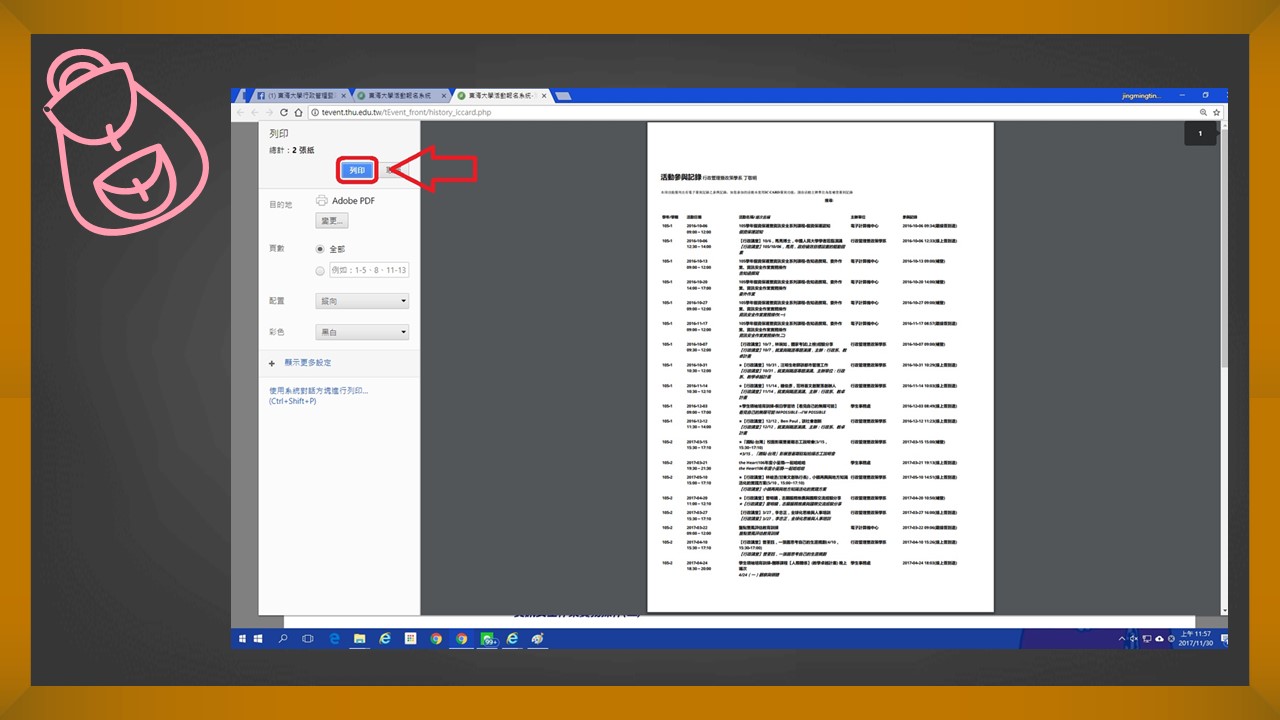The width and height of the screenshot is (1280, 720).
Task: Click the bookmark star icon
Action: click(1204, 113)
